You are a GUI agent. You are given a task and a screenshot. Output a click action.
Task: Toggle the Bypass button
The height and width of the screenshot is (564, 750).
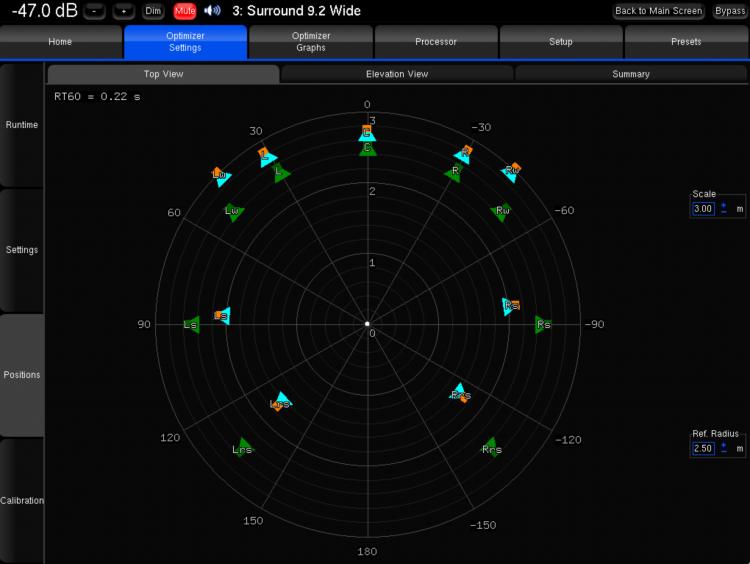point(730,11)
